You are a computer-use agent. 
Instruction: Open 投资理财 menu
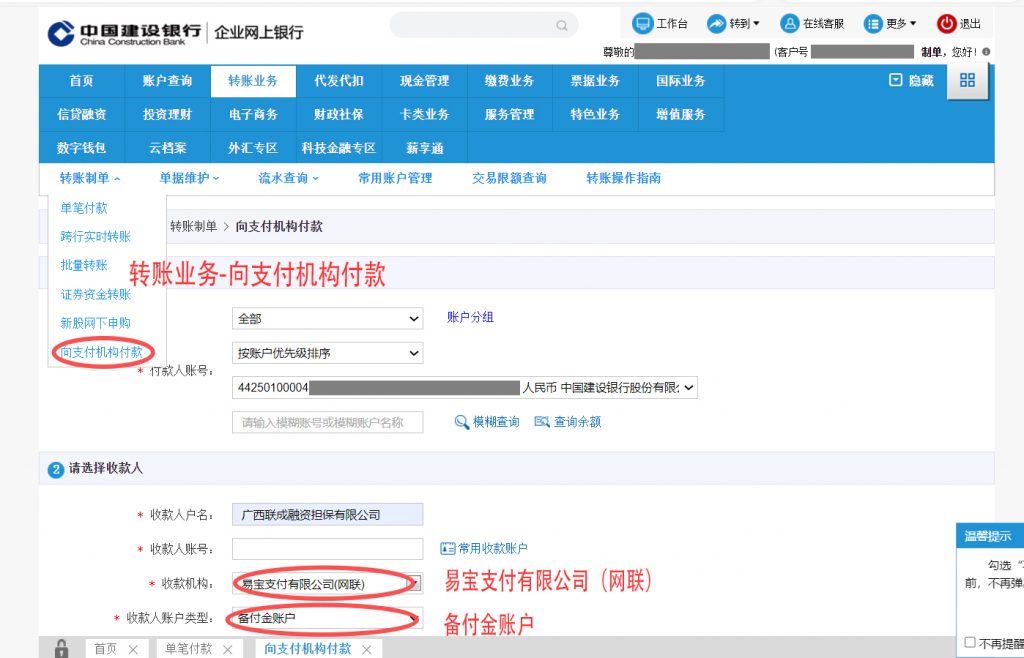click(x=167, y=114)
